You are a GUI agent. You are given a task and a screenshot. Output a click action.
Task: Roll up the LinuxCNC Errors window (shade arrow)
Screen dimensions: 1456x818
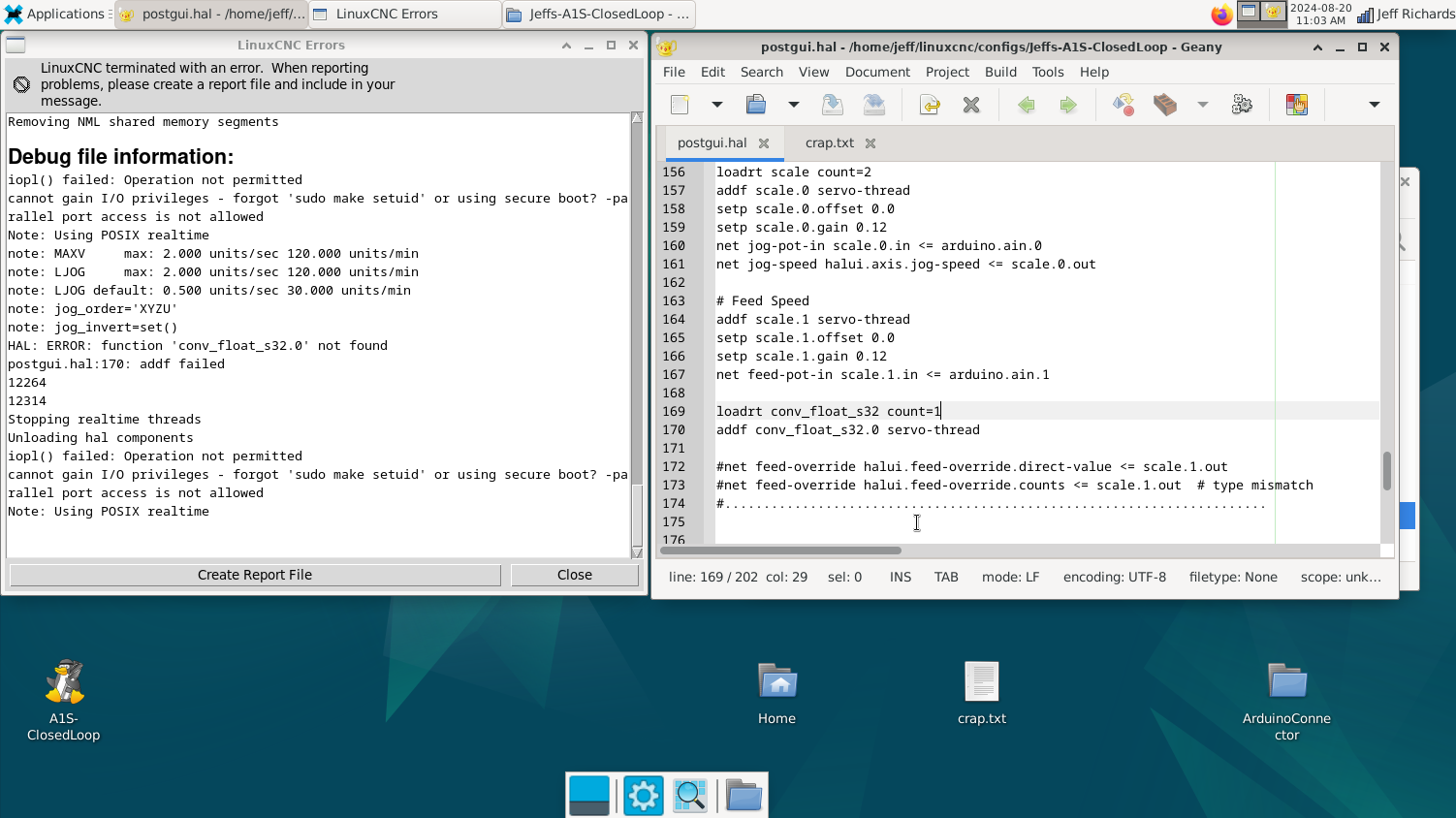(566, 46)
